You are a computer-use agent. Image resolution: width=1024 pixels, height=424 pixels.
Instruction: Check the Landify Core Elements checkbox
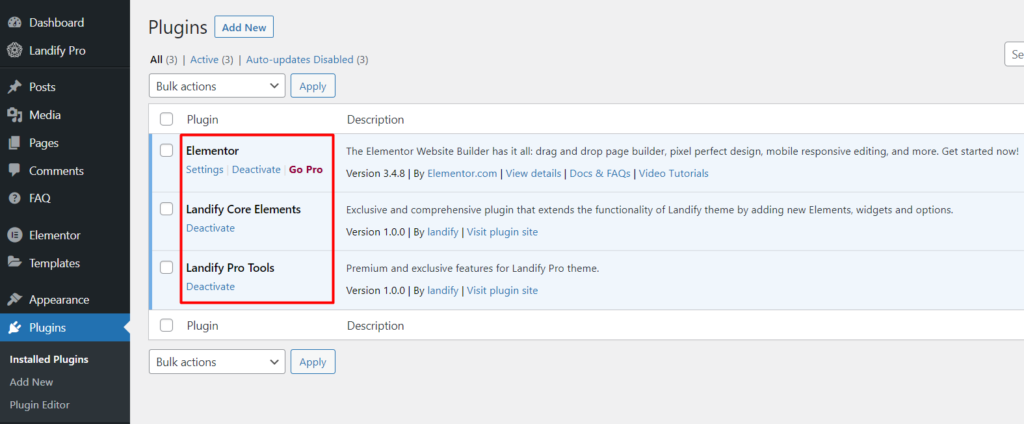(167, 209)
